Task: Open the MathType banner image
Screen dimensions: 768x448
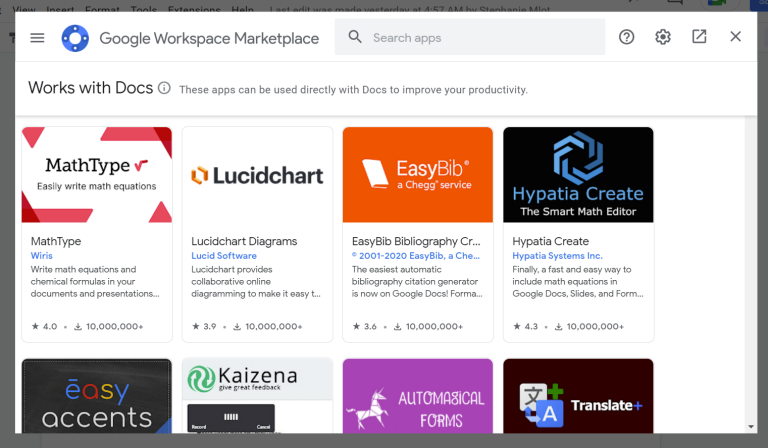Action: point(97,175)
